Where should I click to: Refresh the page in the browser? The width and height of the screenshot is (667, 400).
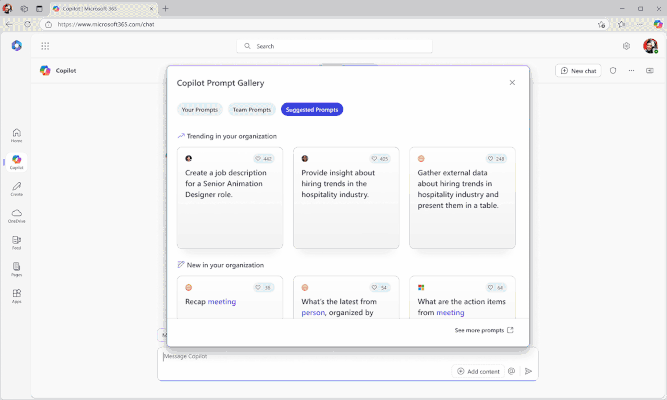[28, 24]
